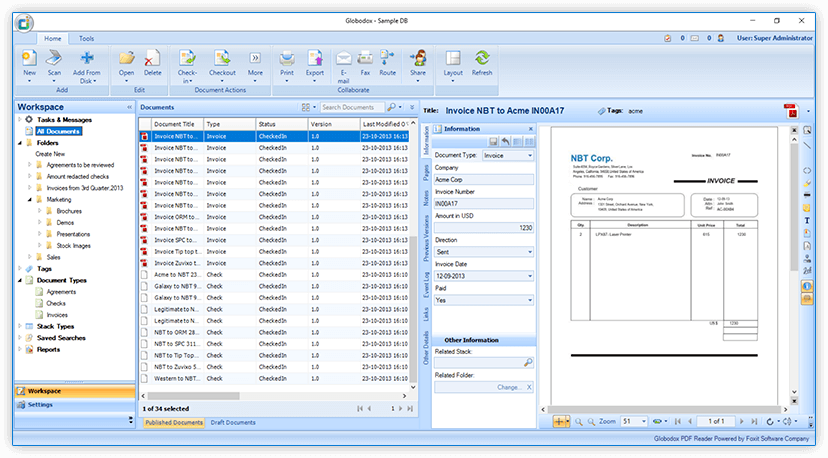Open the Notes vertical tab
The image size is (828, 458).
pyautogui.click(x=426, y=198)
